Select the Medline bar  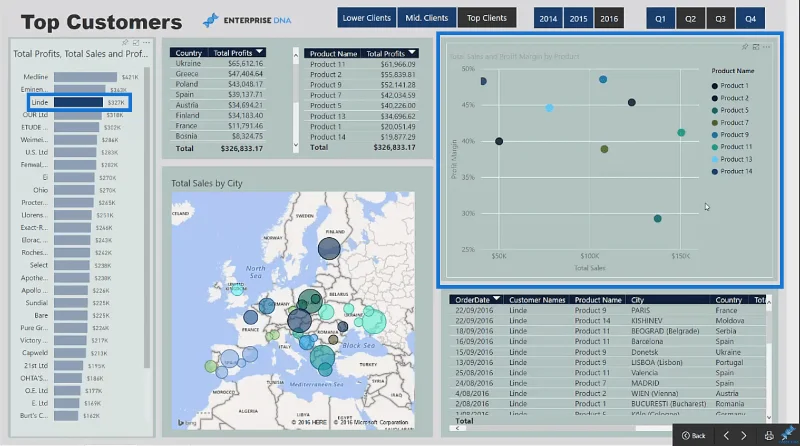tap(85, 77)
